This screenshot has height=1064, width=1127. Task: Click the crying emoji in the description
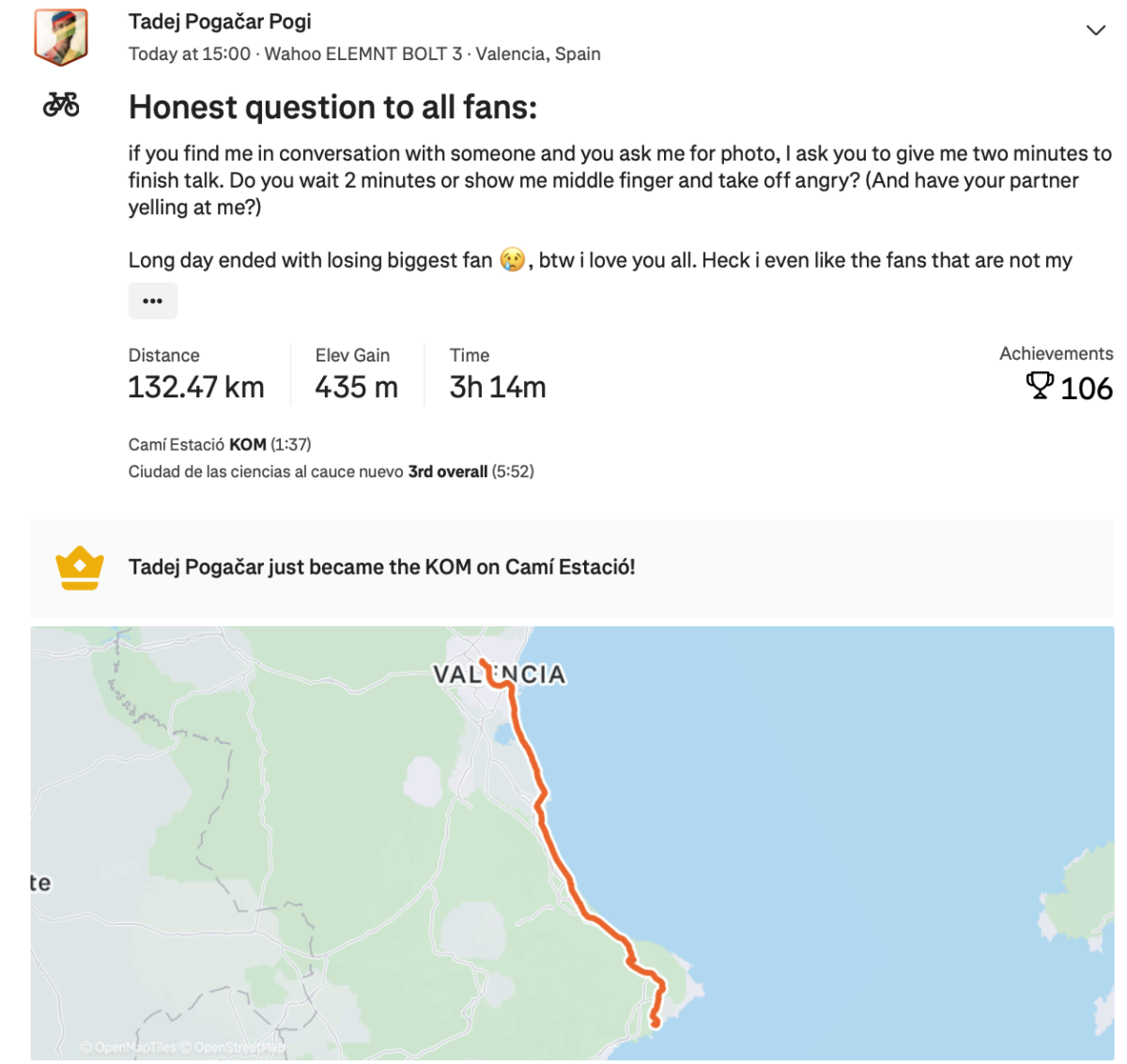click(x=512, y=260)
